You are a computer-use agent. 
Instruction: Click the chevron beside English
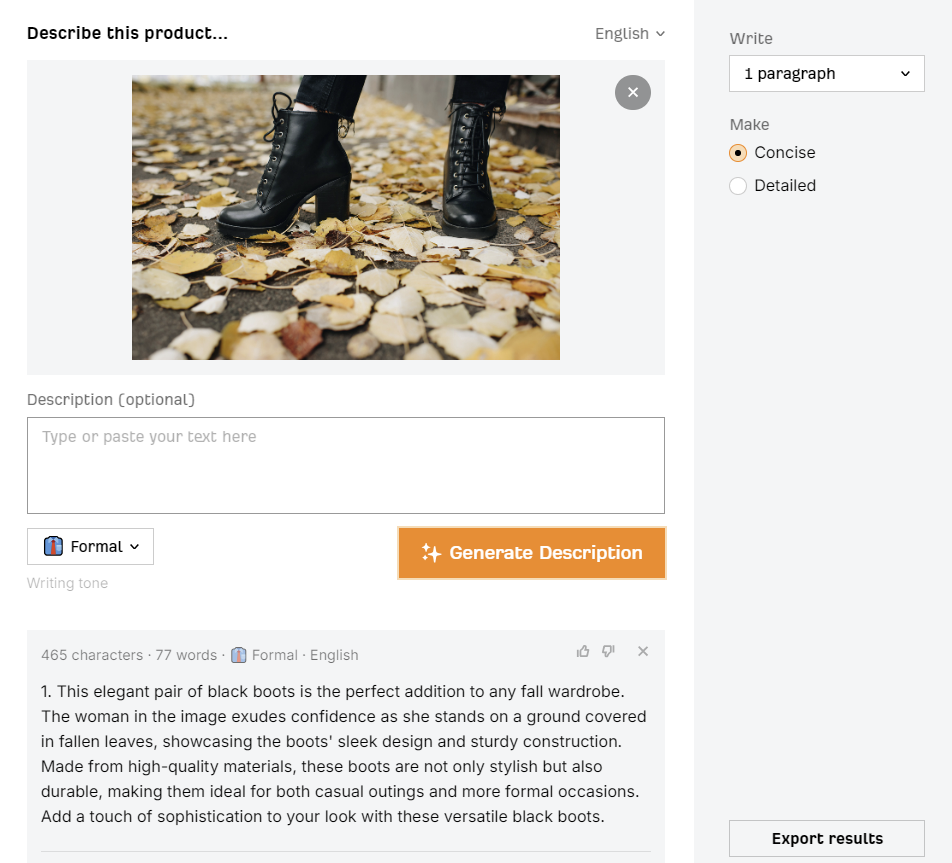pos(660,34)
